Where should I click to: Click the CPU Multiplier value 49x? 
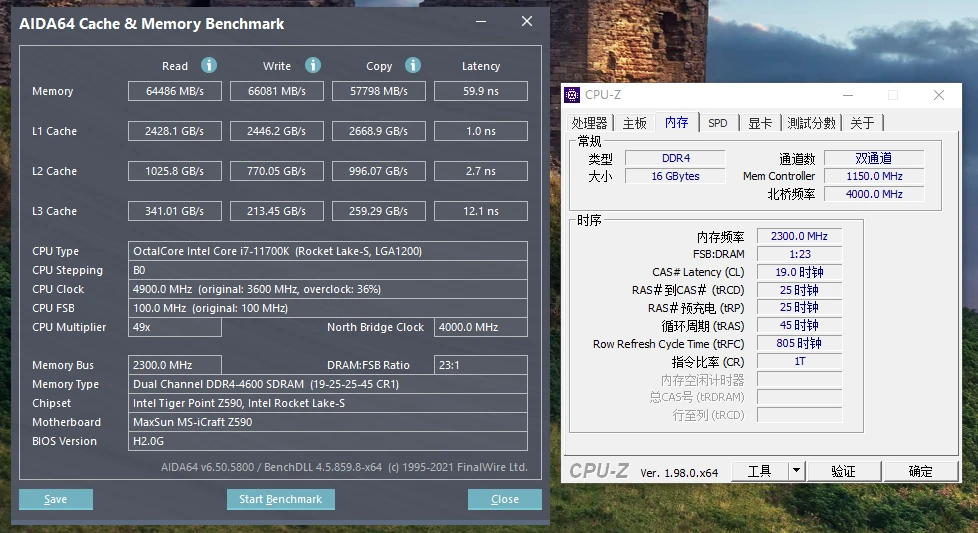click(175, 327)
